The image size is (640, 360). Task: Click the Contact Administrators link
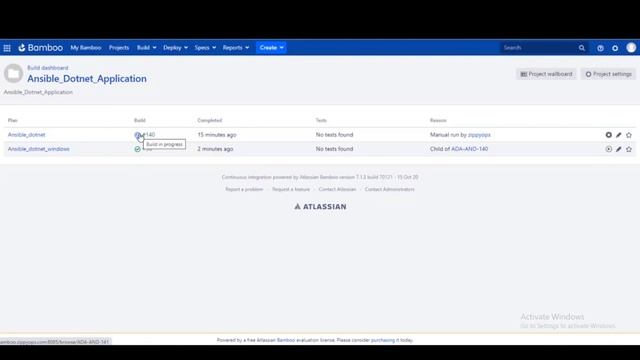(x=389, y=189)
